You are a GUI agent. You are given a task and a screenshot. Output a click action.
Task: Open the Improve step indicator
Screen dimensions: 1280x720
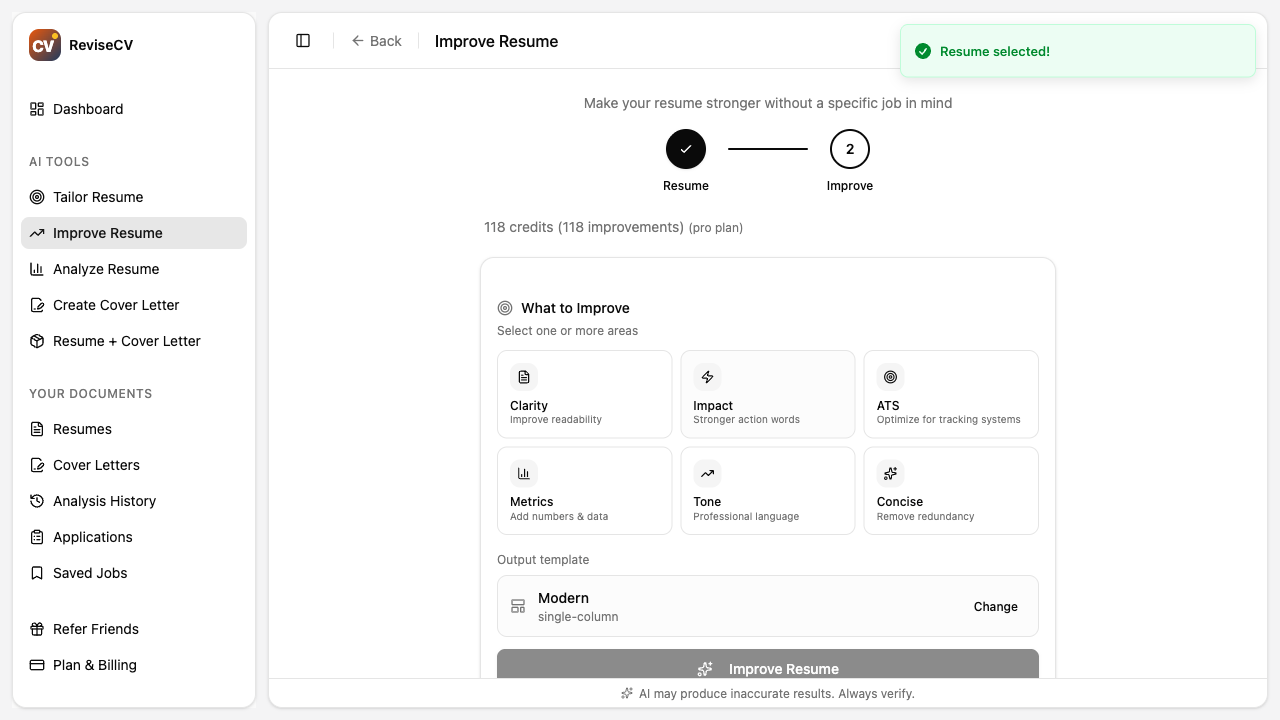(849, 148)
